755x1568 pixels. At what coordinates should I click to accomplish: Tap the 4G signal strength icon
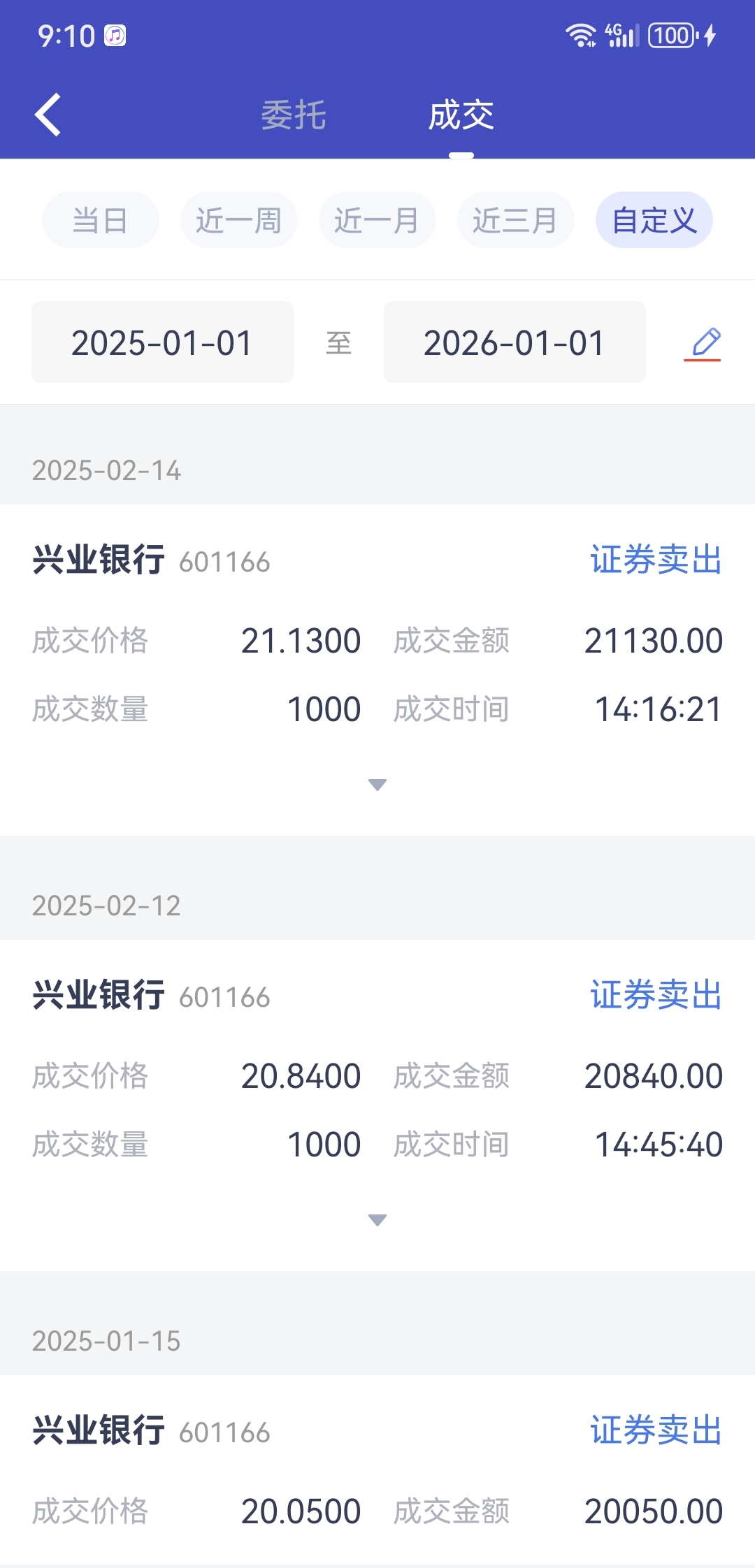point(622,35)
